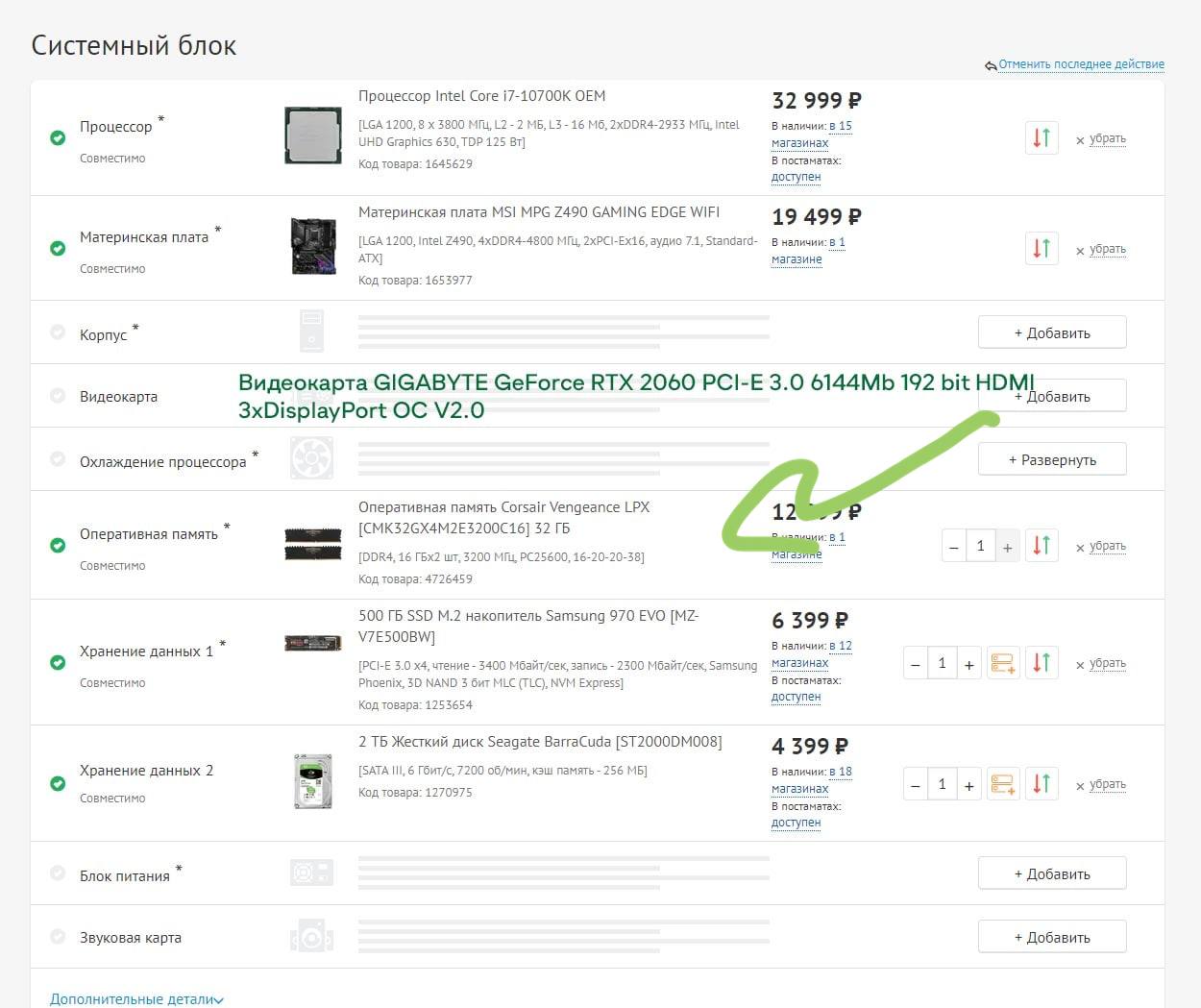The image size is (1201, 1008).
Task: Click the green compatibility check for Хранение данных 2
Action: tap(58, 783)
